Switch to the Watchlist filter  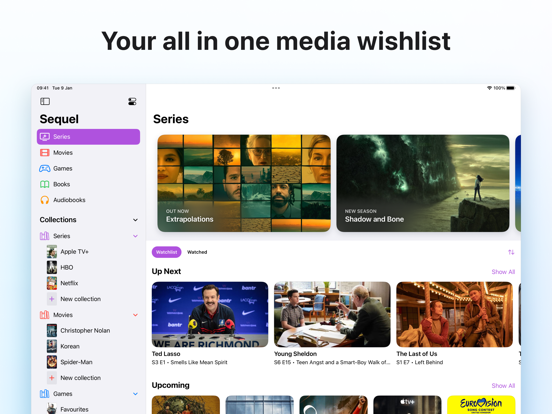(x=167, y=252)
